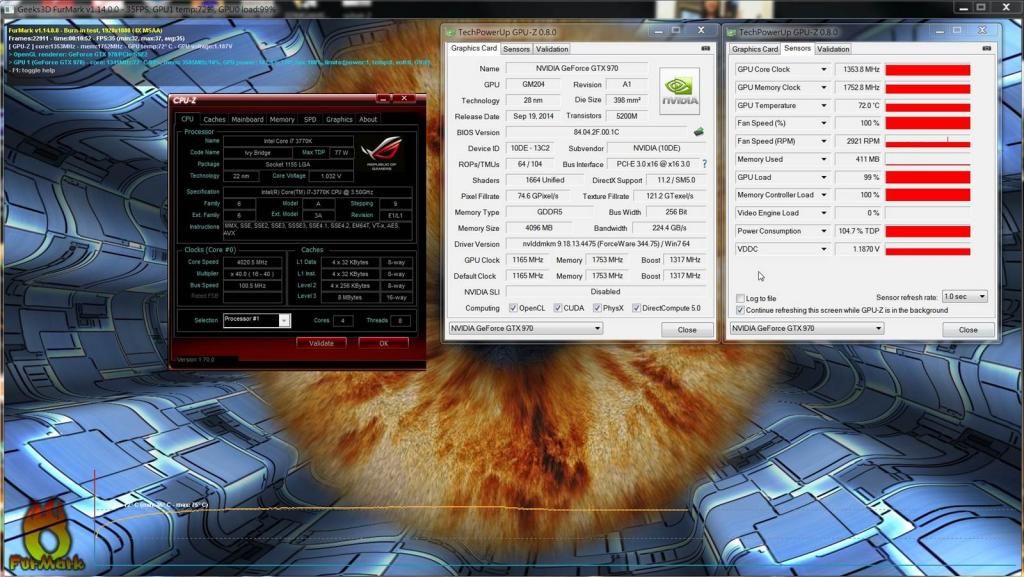
Task: Select Graphics Card tab in left GPU-Z window
Action: click(x=473, y=48)
